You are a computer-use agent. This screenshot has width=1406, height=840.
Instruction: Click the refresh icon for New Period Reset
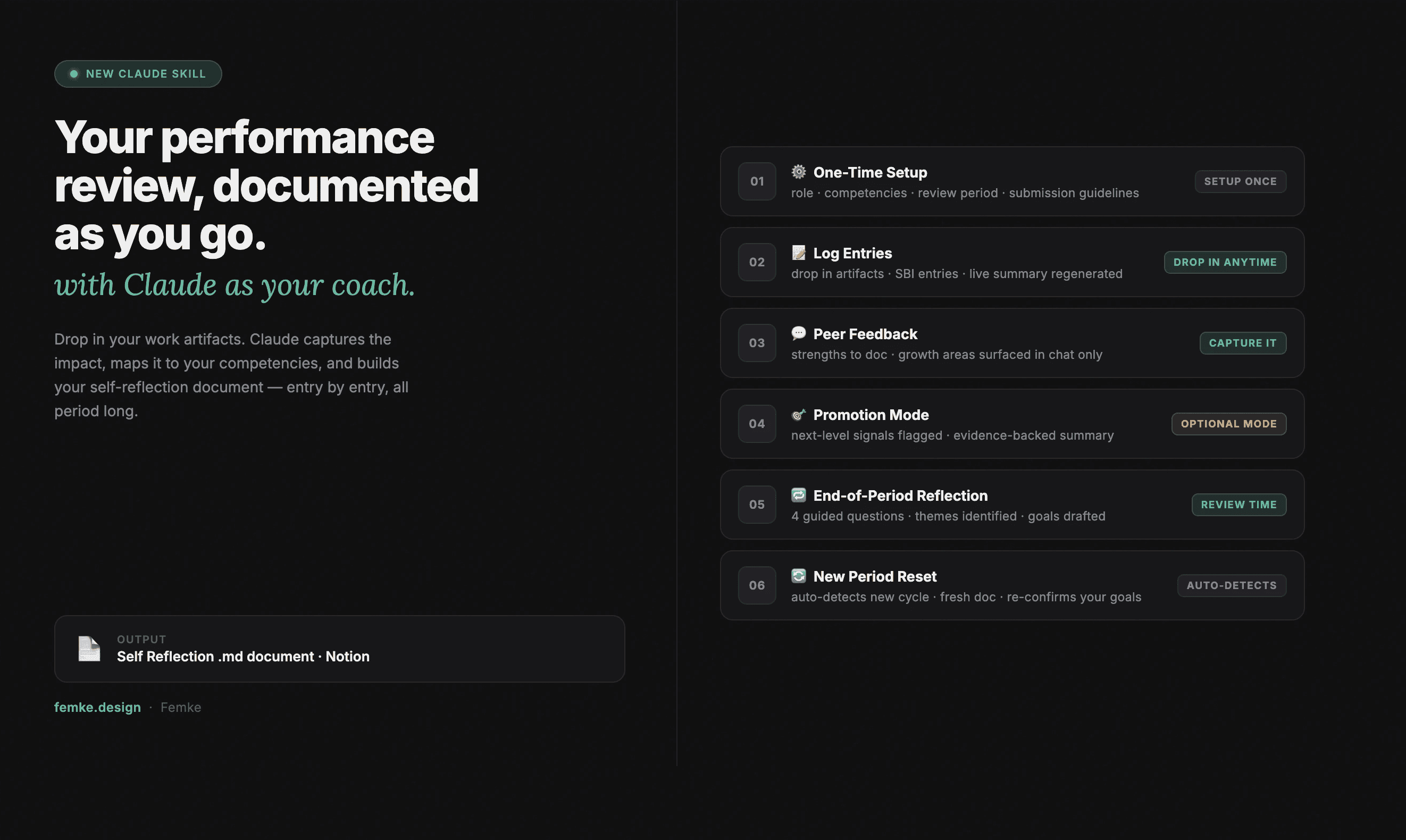(x=798, y=576)
